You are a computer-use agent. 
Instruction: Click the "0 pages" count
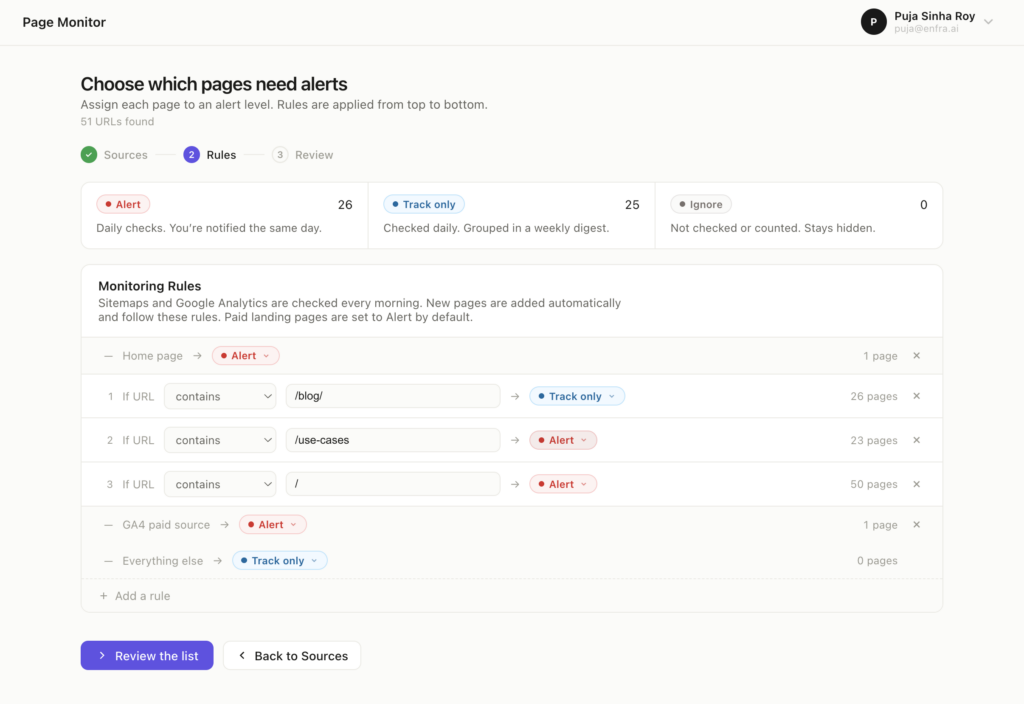point(877,560)
